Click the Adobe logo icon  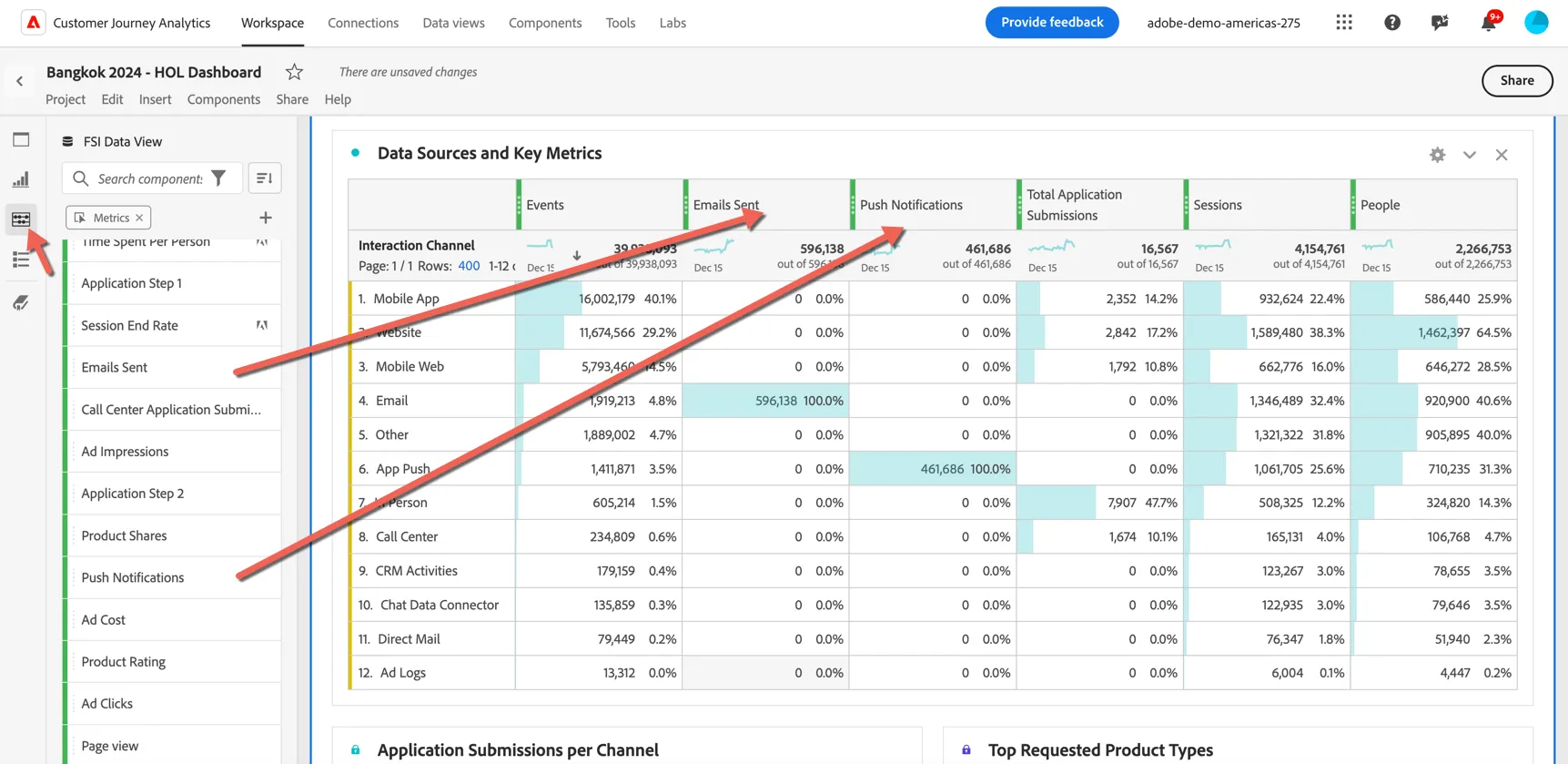(x=33, y=23)
